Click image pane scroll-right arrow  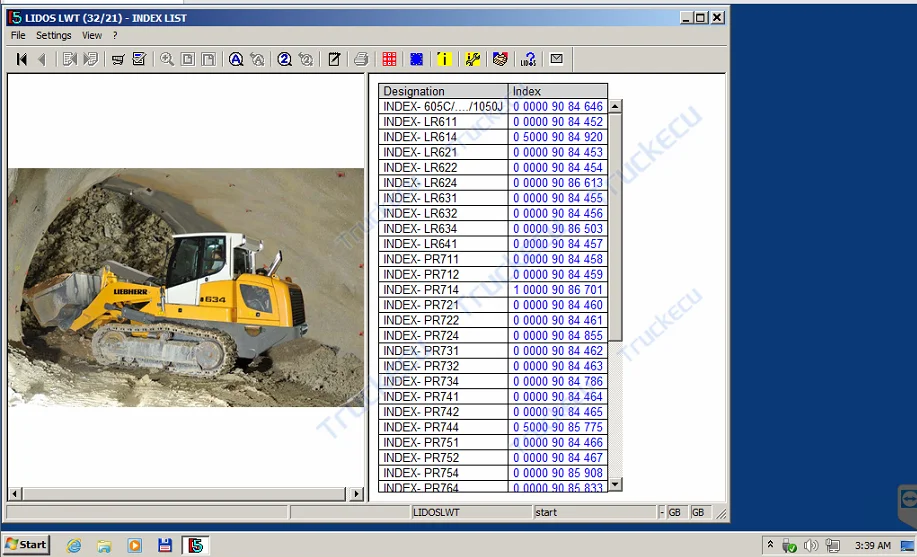tap(357, 494)
